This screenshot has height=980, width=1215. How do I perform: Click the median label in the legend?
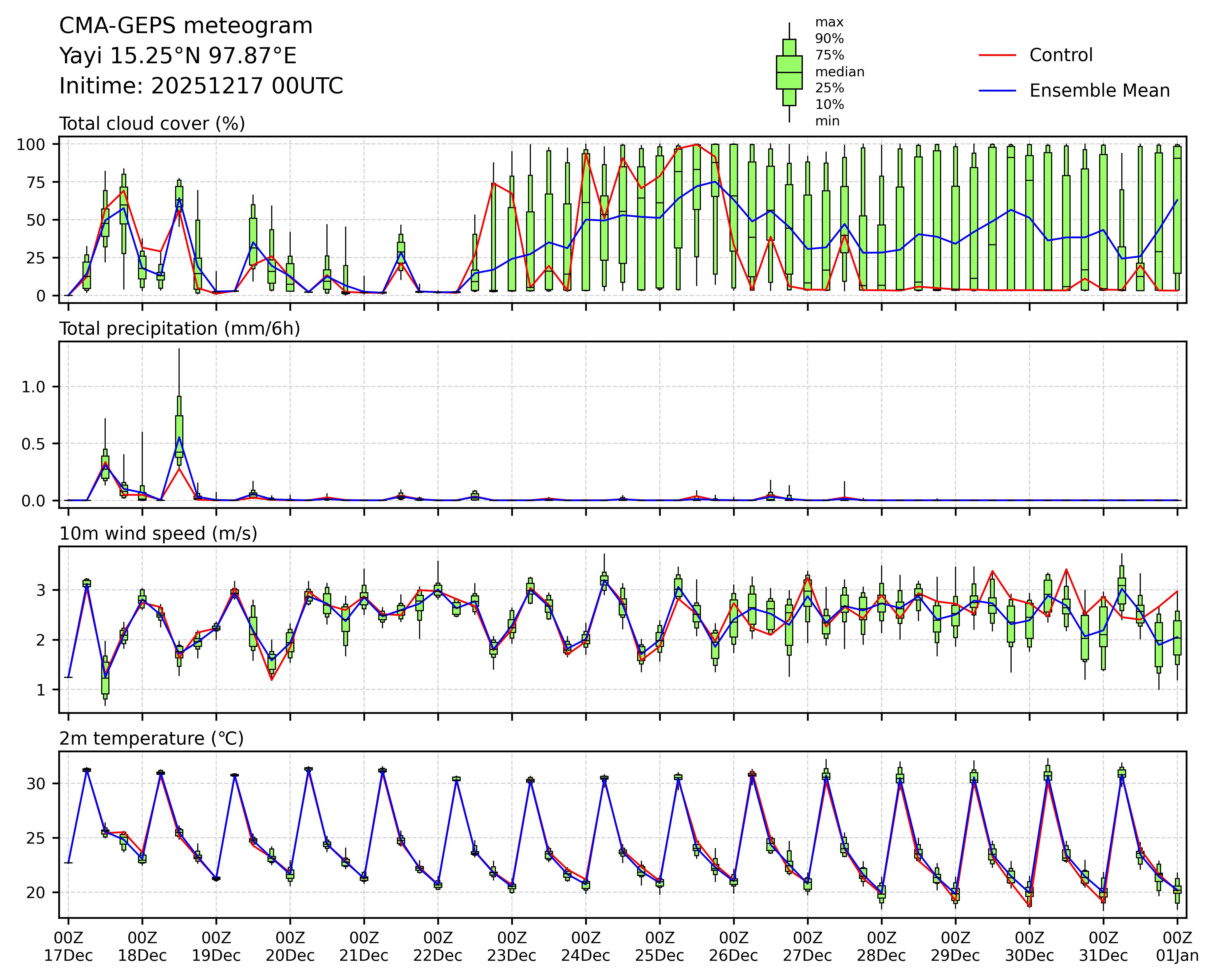click(839, 72)
